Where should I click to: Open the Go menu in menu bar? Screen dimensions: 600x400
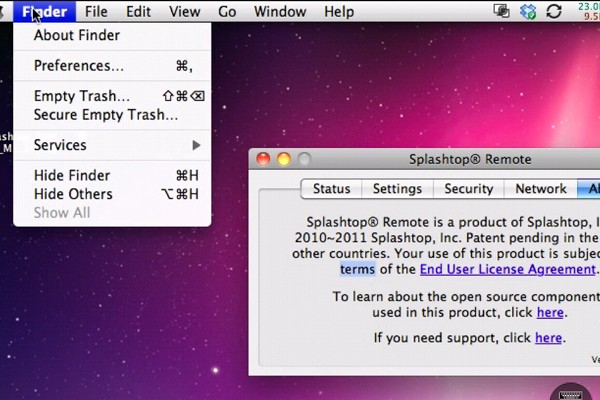tap(227, 12)
